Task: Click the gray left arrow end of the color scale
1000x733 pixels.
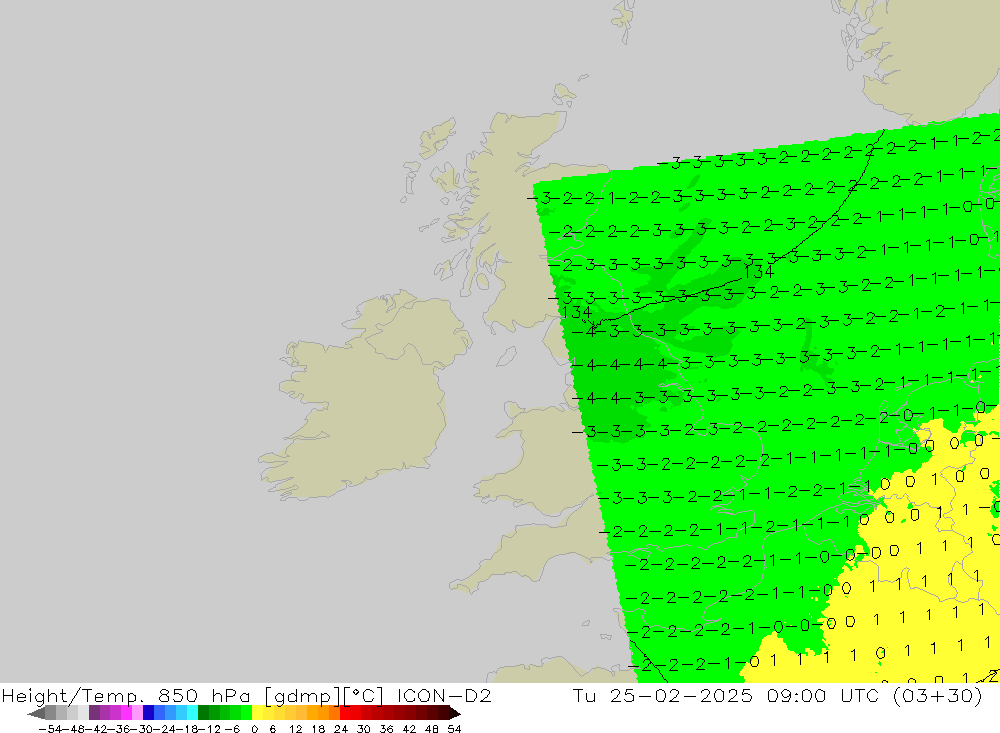Action: click(36, 713)
